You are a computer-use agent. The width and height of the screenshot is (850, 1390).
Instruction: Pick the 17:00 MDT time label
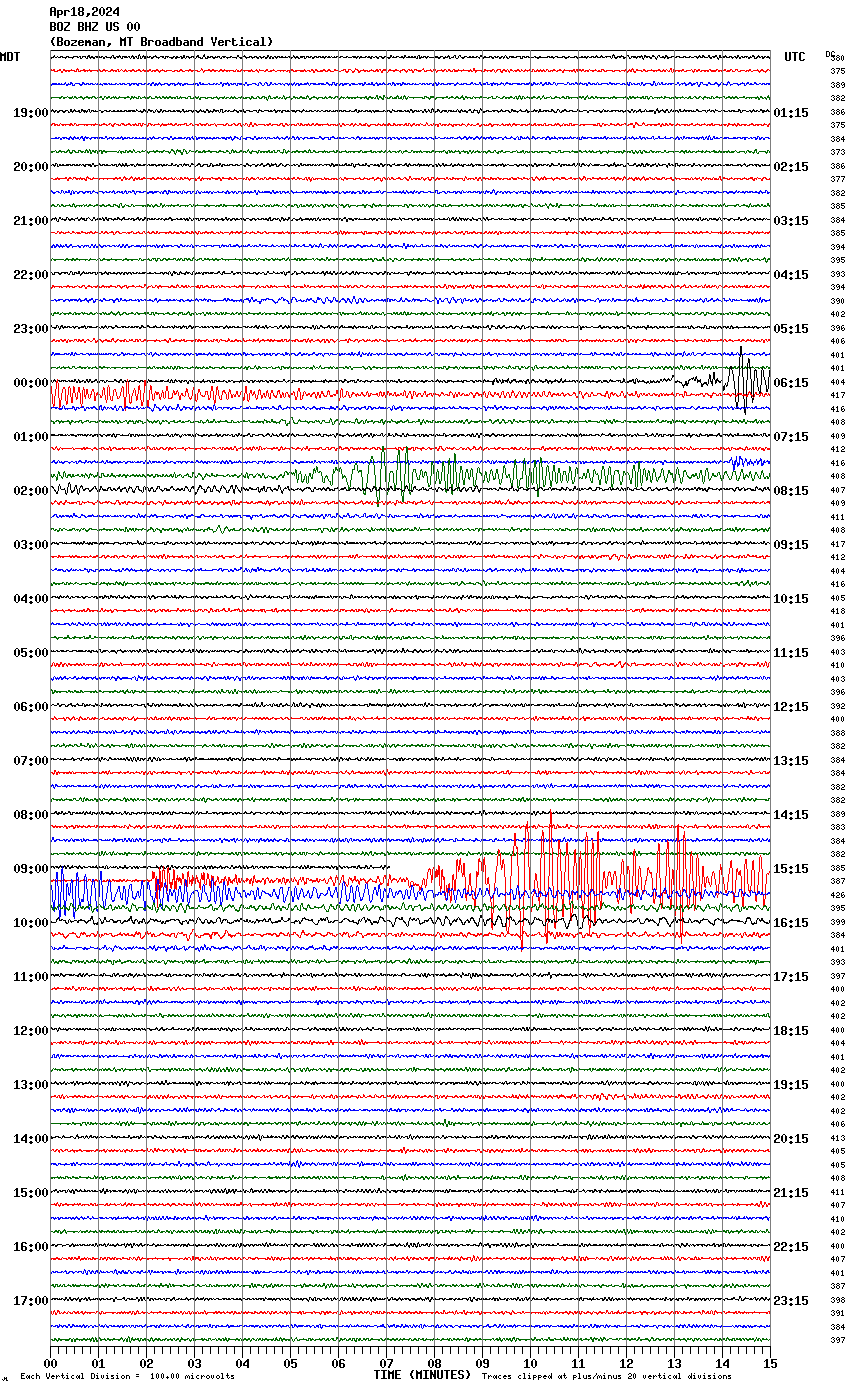(x=30, y=1301)
